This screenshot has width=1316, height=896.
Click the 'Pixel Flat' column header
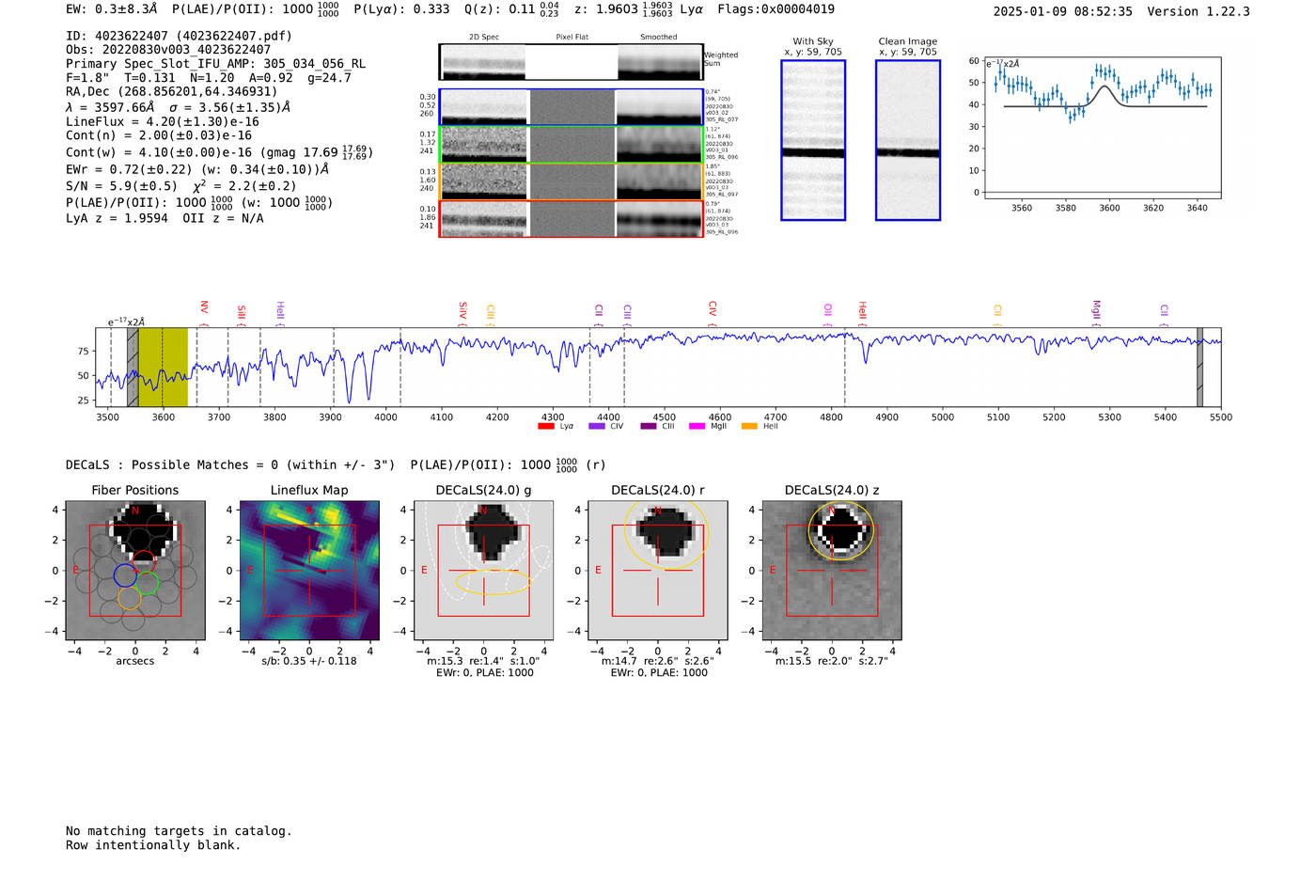pos(572,37)
